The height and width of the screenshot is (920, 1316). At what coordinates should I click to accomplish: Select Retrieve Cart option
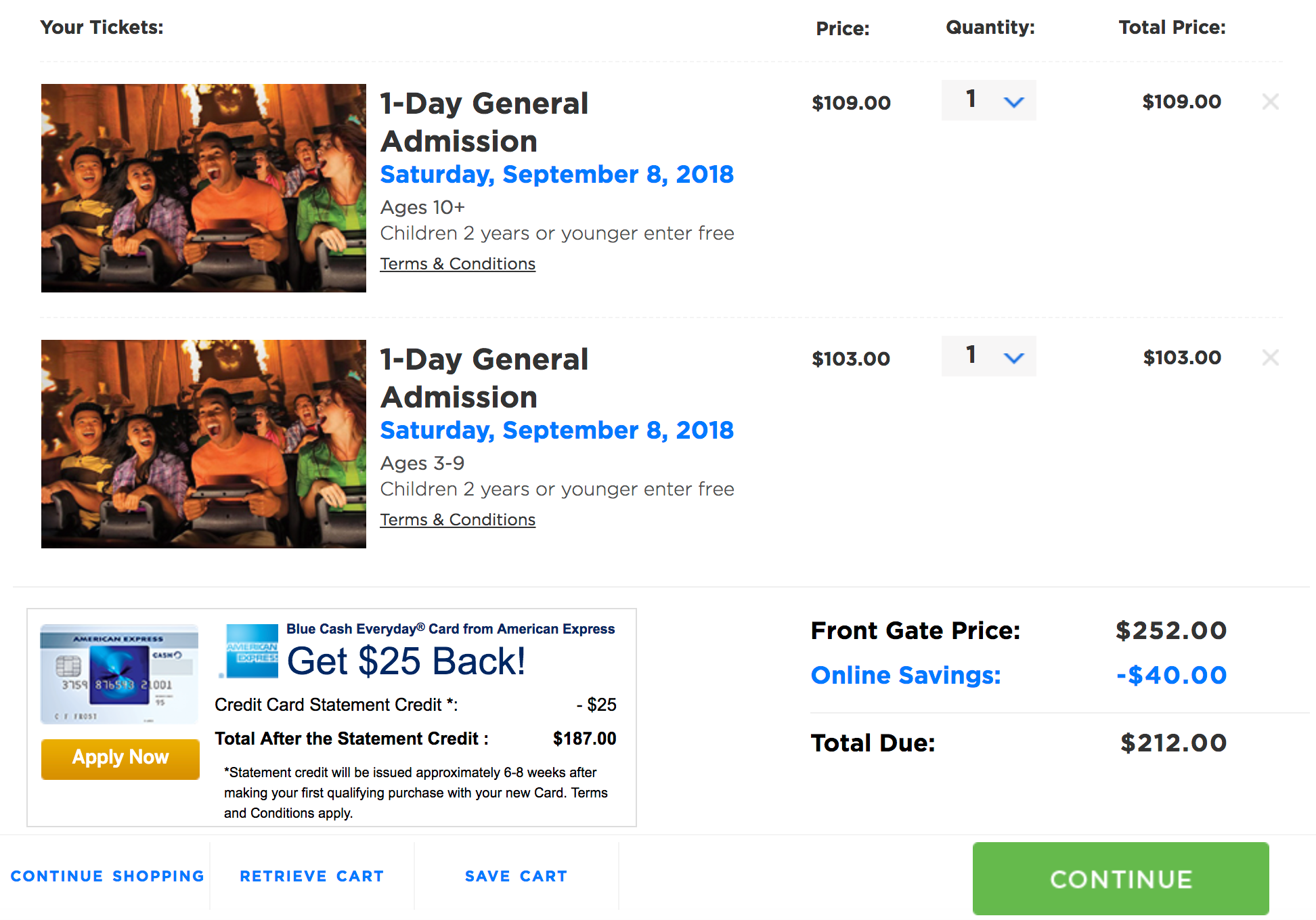click(311, 876)
